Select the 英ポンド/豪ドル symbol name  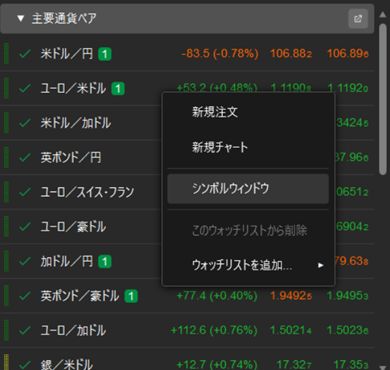[x=80, y=296]
